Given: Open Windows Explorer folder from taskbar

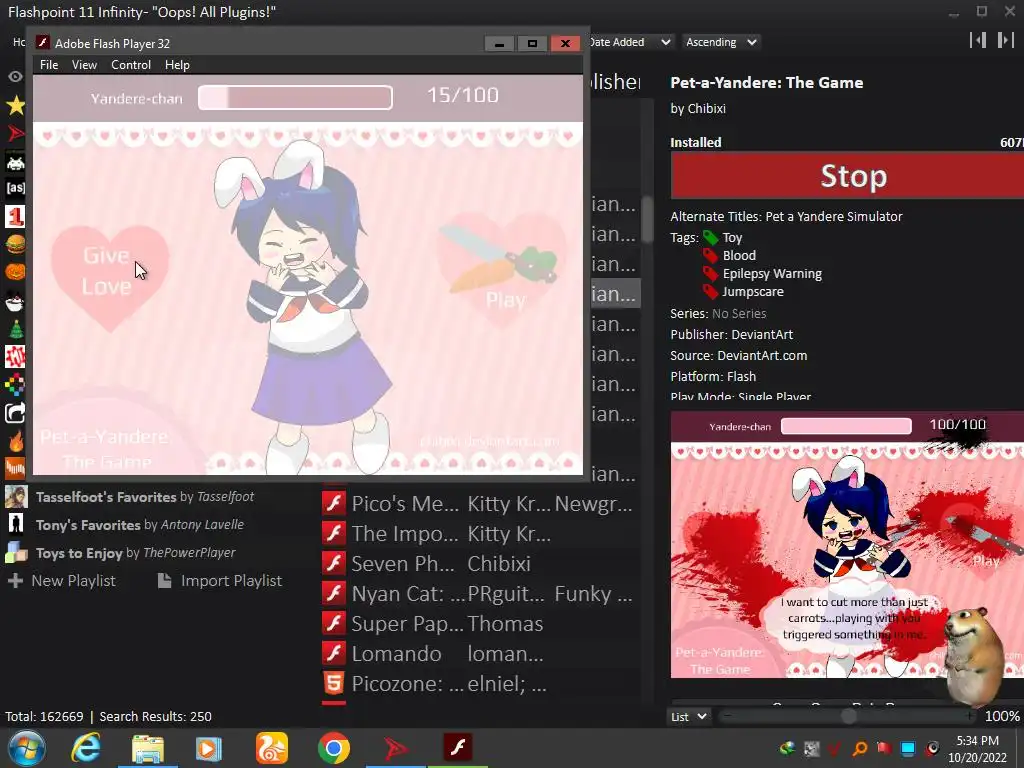Looking at the screenshot, I should coord(148,748).
